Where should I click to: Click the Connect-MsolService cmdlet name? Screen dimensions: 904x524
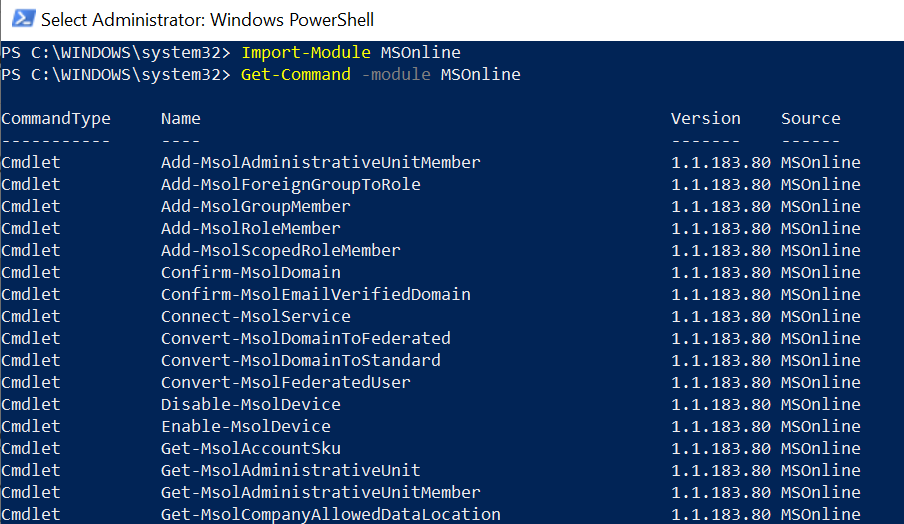click(x=255, y=316)
